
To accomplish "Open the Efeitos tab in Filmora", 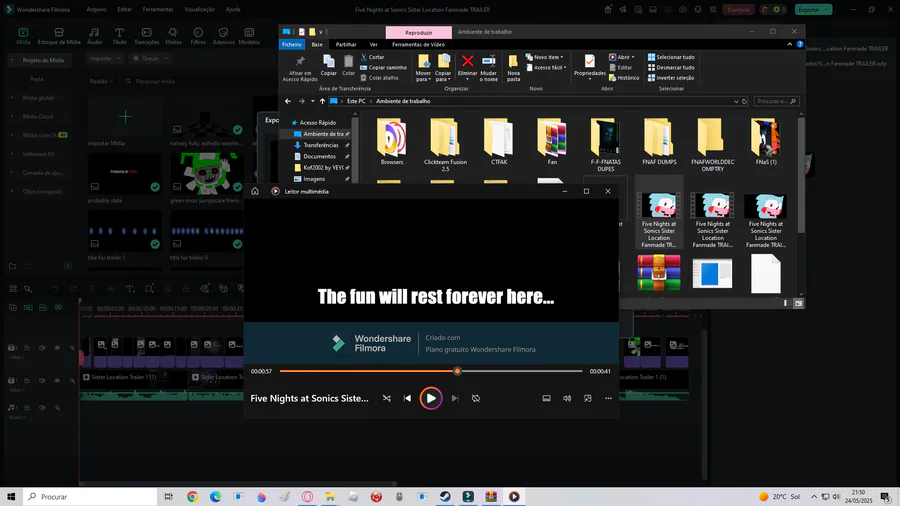I will (173, 36).
